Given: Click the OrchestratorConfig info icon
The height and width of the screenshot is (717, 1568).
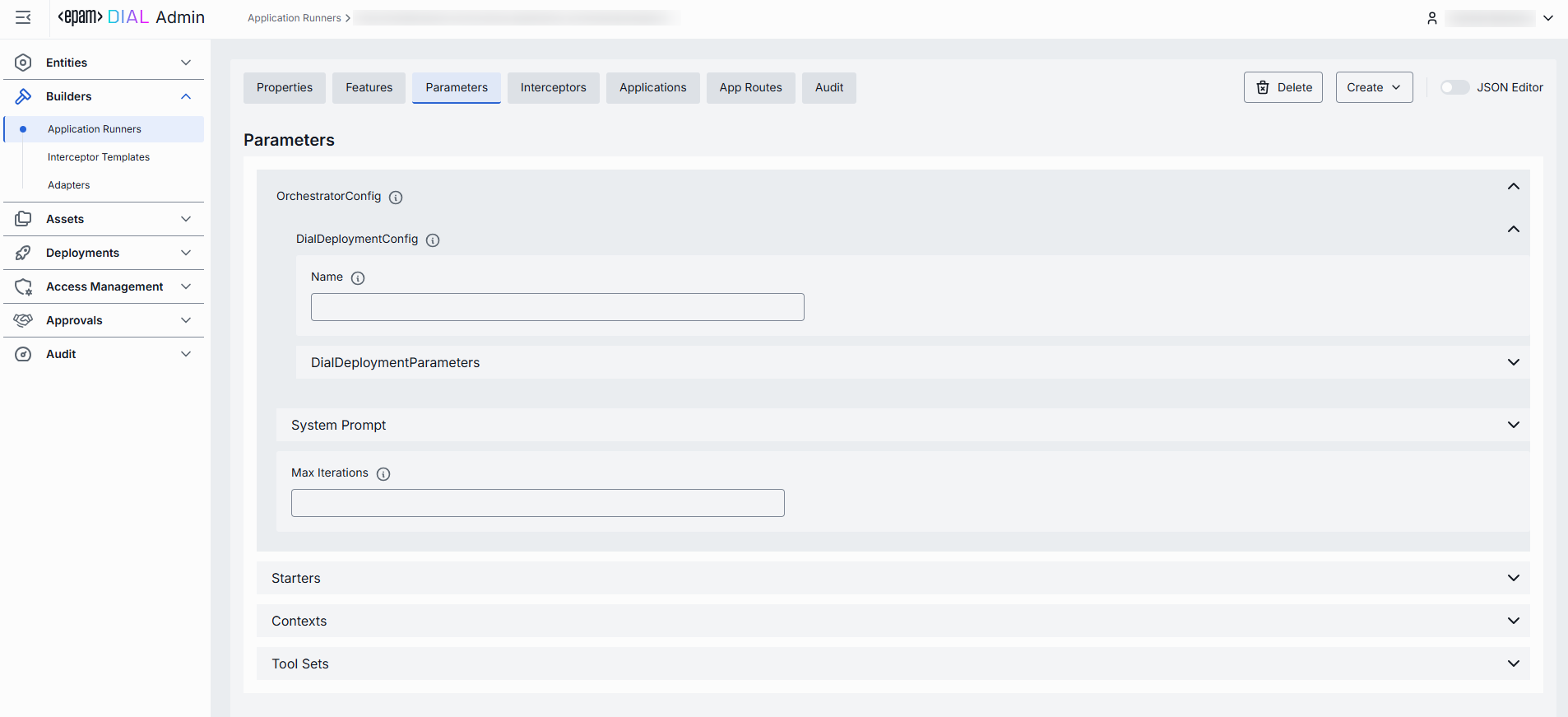Looking at the screenshot, I should (x=396, y=198).
